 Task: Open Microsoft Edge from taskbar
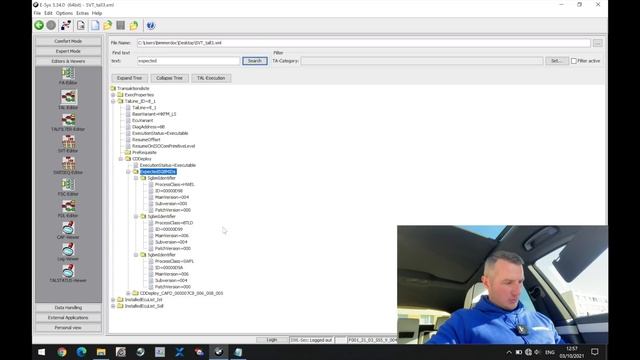click(x=82, y=352)
